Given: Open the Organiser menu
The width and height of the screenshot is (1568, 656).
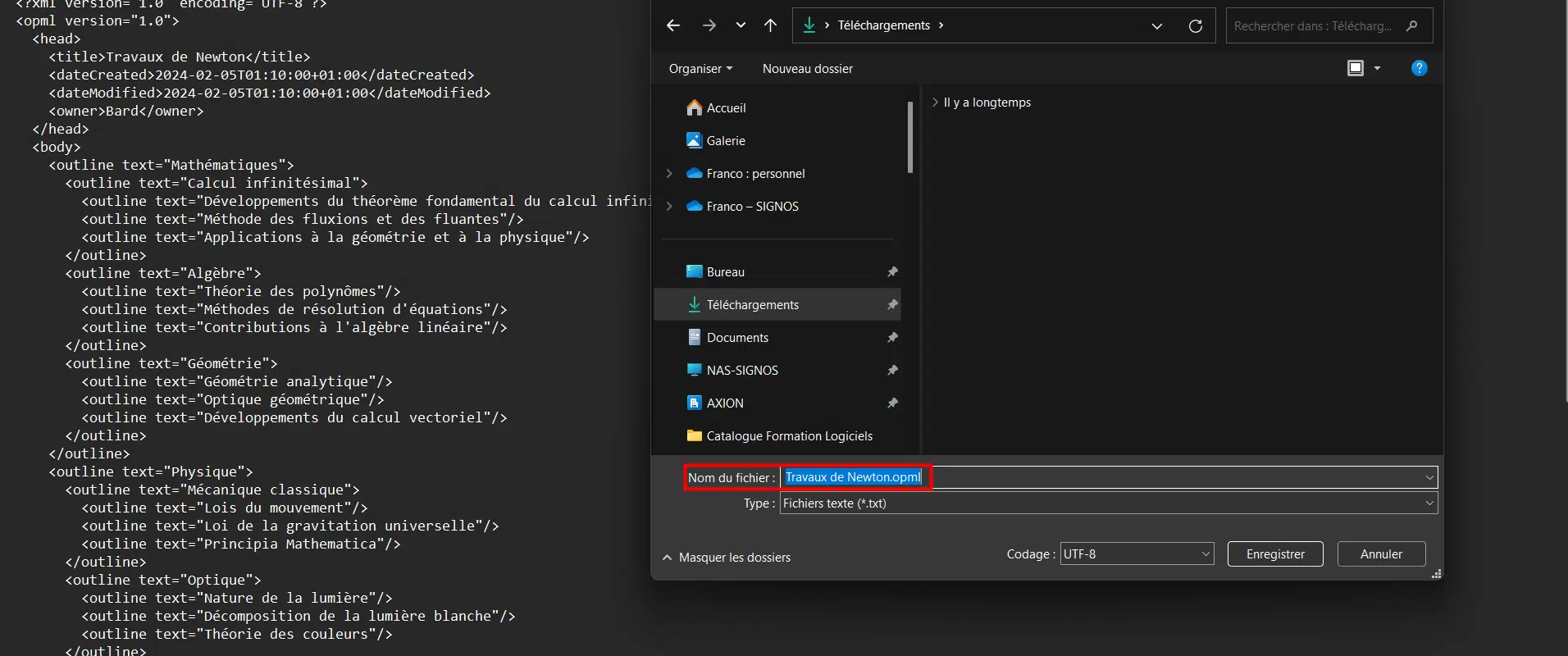Looking at the screenshot, I should click(700, 69).
